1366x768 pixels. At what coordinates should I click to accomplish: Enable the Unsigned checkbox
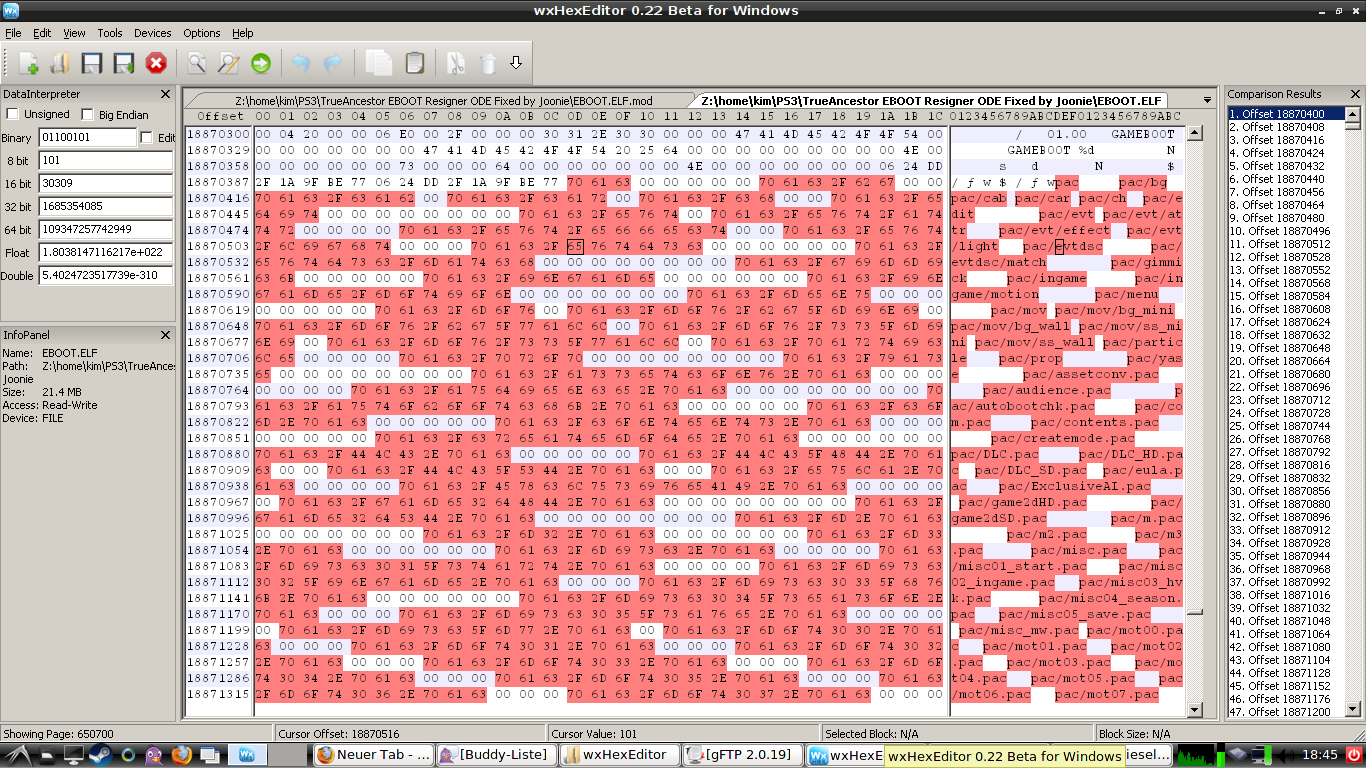[13, 115]
